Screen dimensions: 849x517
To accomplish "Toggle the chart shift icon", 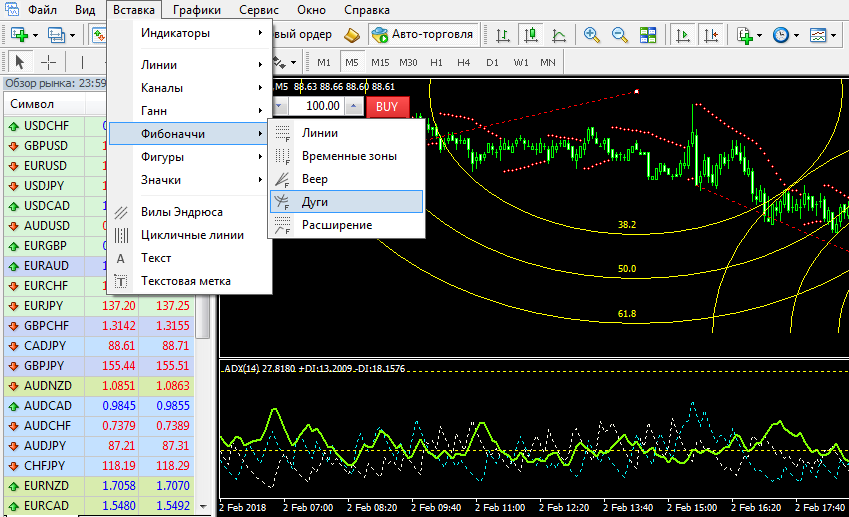I will (x=712, y=35).
